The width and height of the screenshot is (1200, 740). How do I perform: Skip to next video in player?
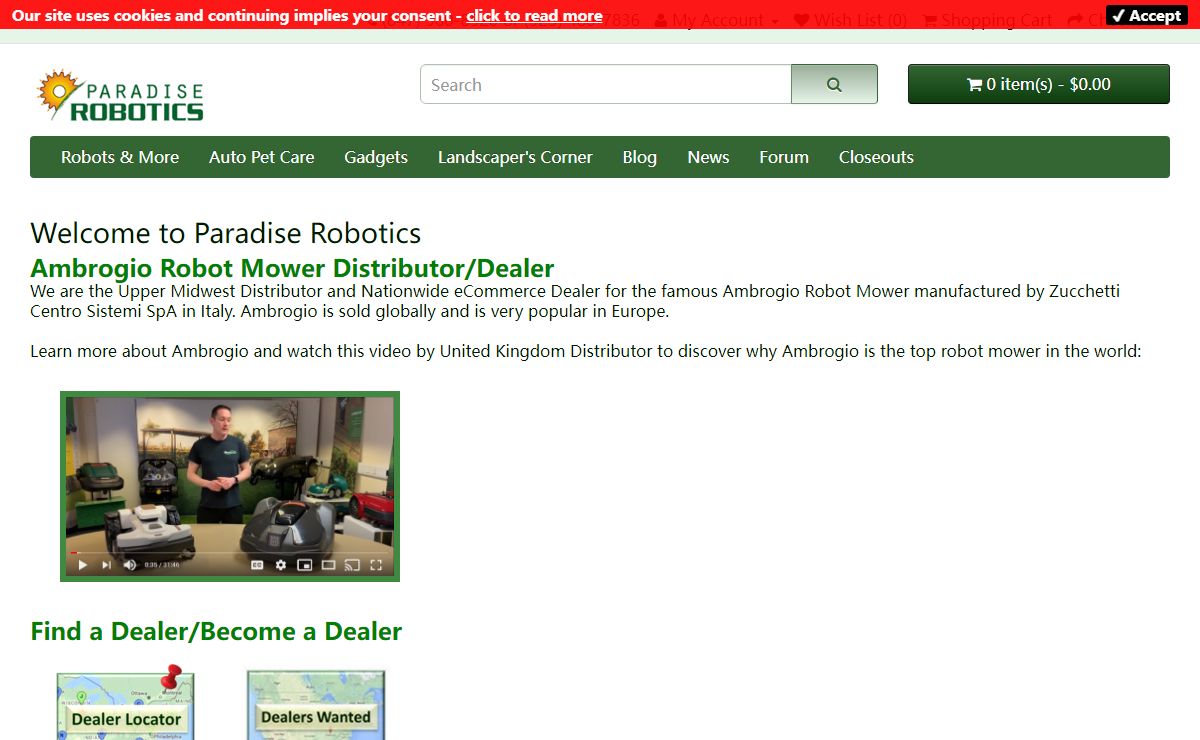click(x=106, y=565)
